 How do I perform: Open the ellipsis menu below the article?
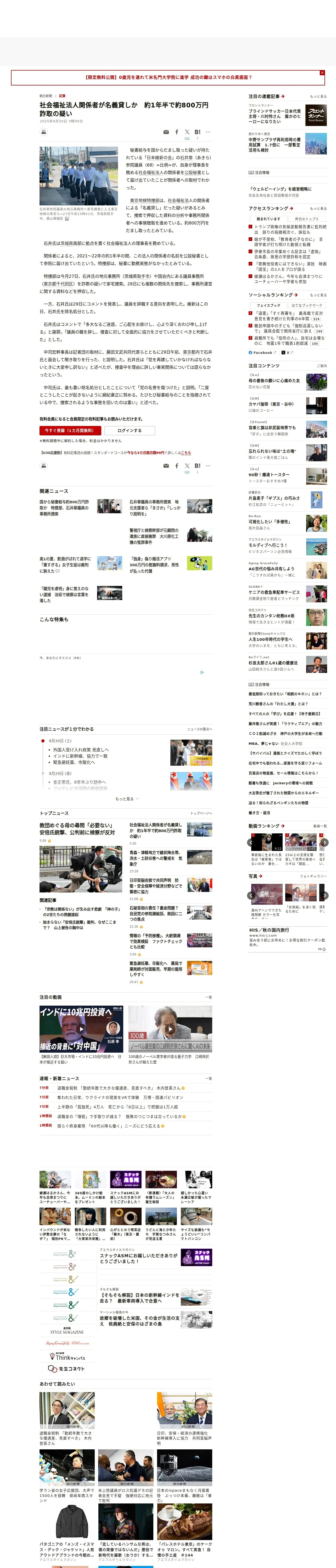click(208, 466)
